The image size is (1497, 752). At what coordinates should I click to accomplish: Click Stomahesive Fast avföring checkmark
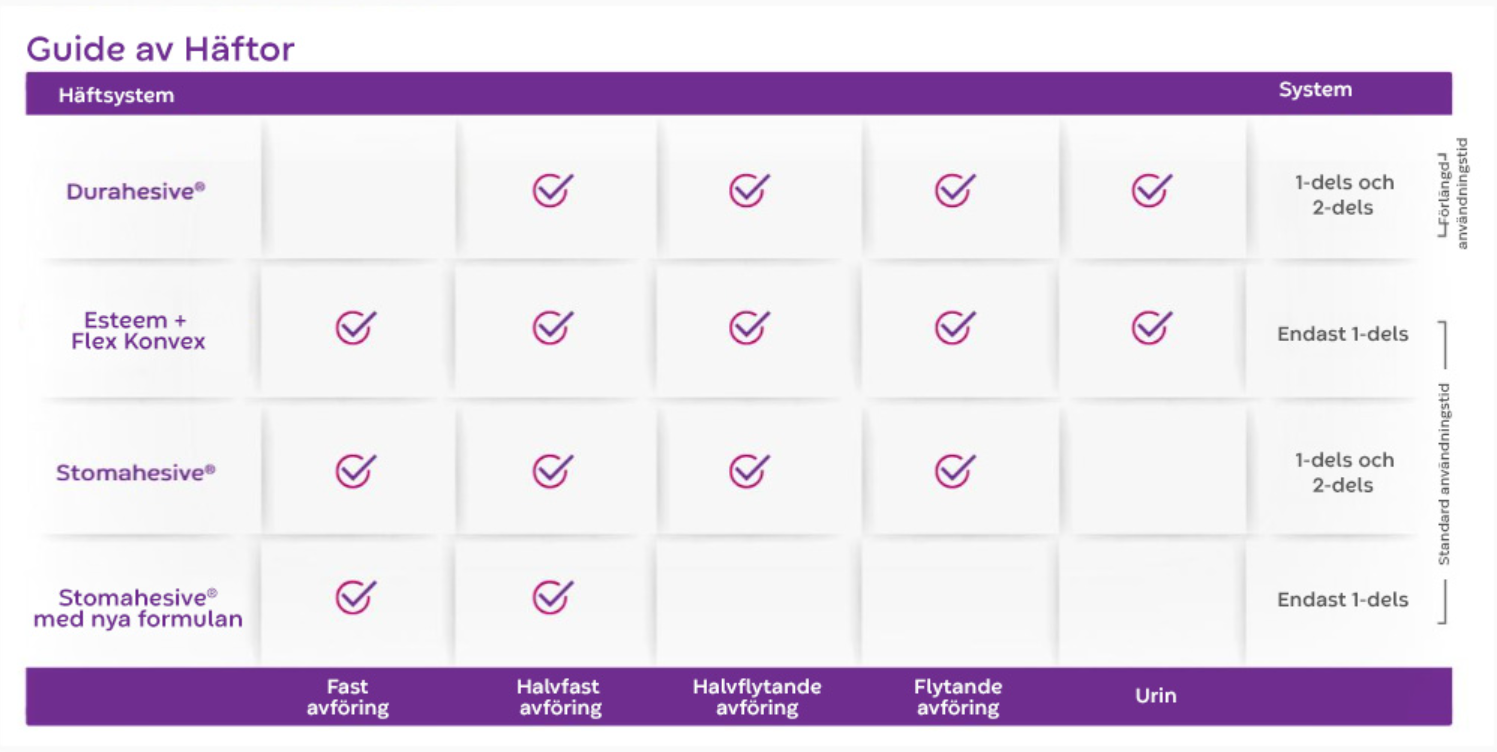pos(355,471)
